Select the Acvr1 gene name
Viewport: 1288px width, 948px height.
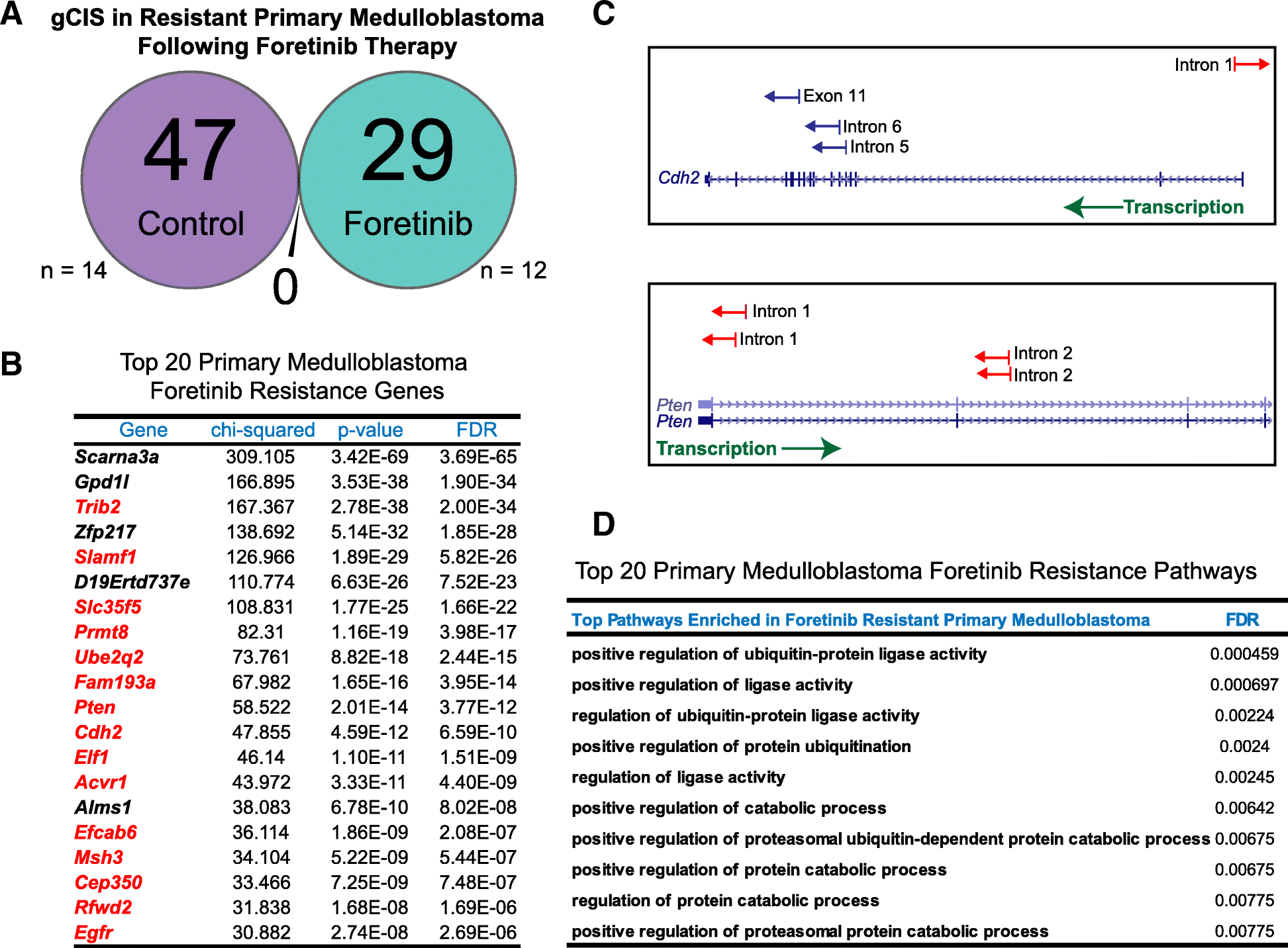[x=100, y=782]
